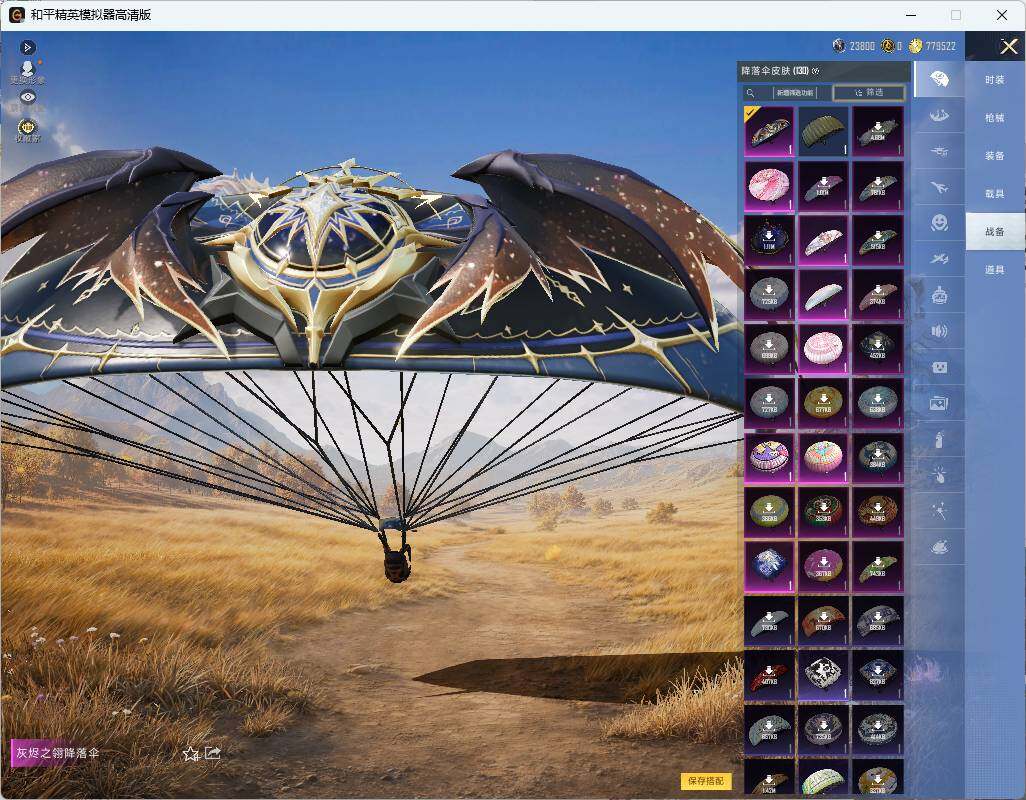Select the 战备 tab
The height and width of the screenshot is (800, 1026).
point(995,232)
